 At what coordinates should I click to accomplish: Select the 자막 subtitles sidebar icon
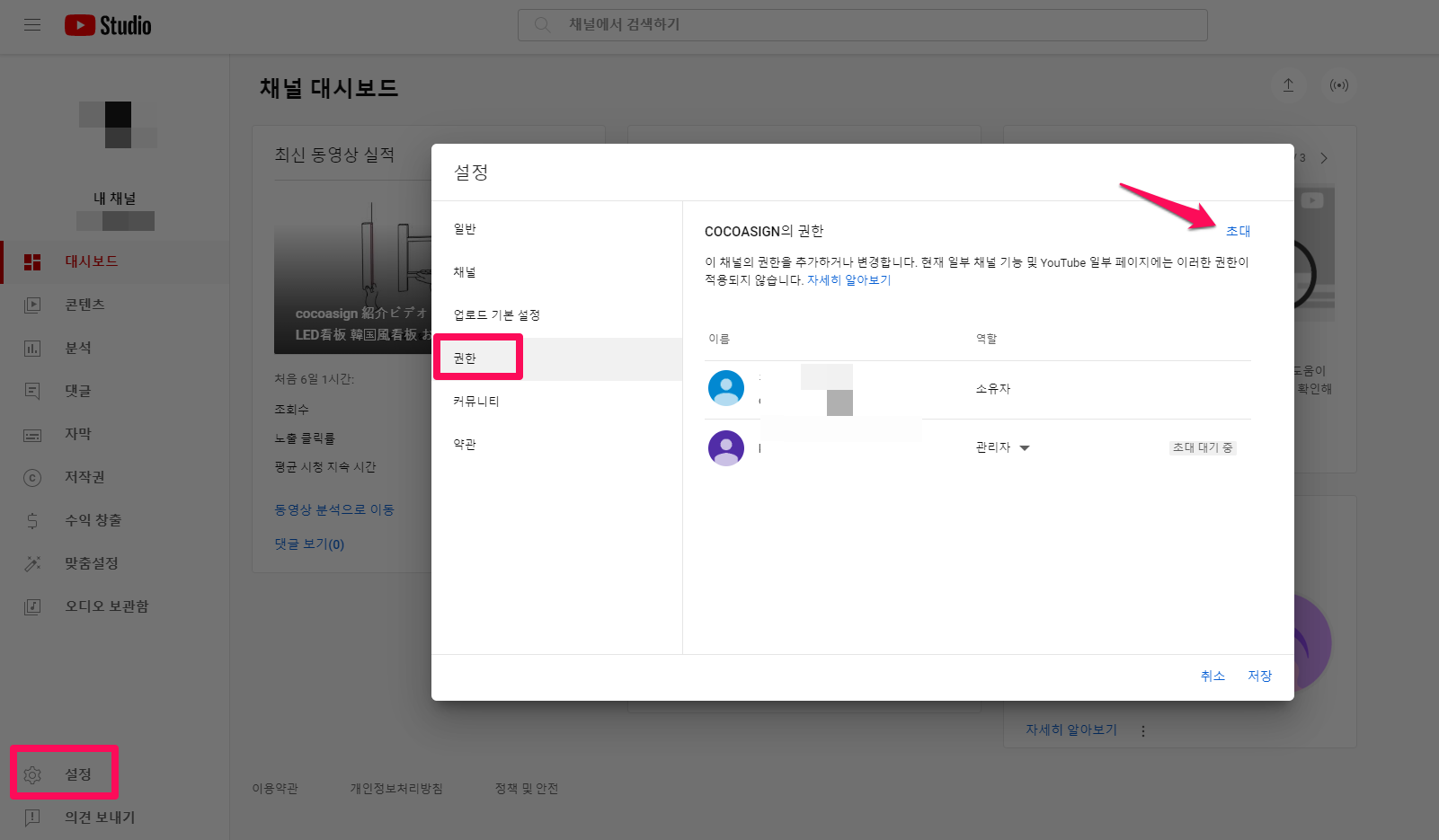32,434
